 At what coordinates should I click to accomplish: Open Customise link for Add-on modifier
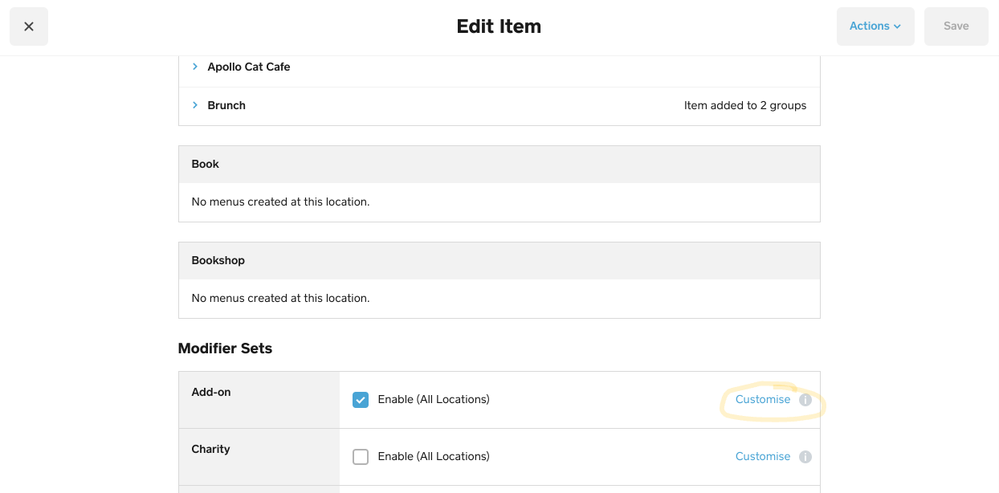pos(762,400)
